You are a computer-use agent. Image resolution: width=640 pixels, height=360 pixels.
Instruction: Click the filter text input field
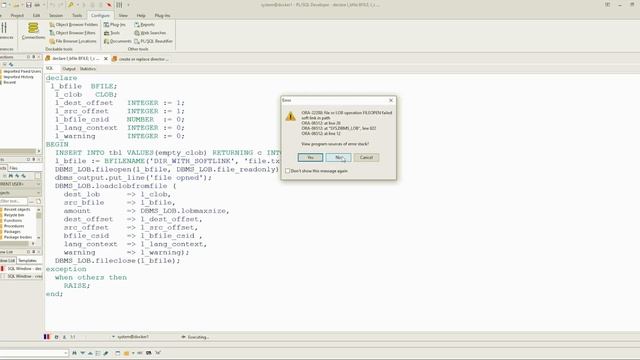[x=13, y=201]
